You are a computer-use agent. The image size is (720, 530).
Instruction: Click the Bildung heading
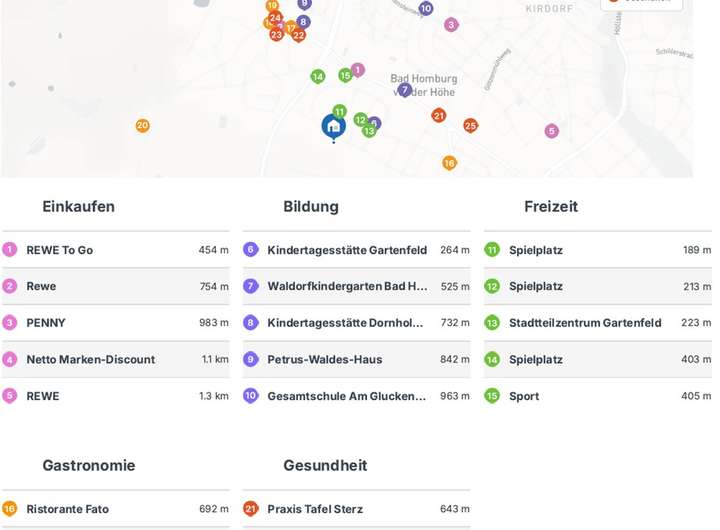click(311, 207)
